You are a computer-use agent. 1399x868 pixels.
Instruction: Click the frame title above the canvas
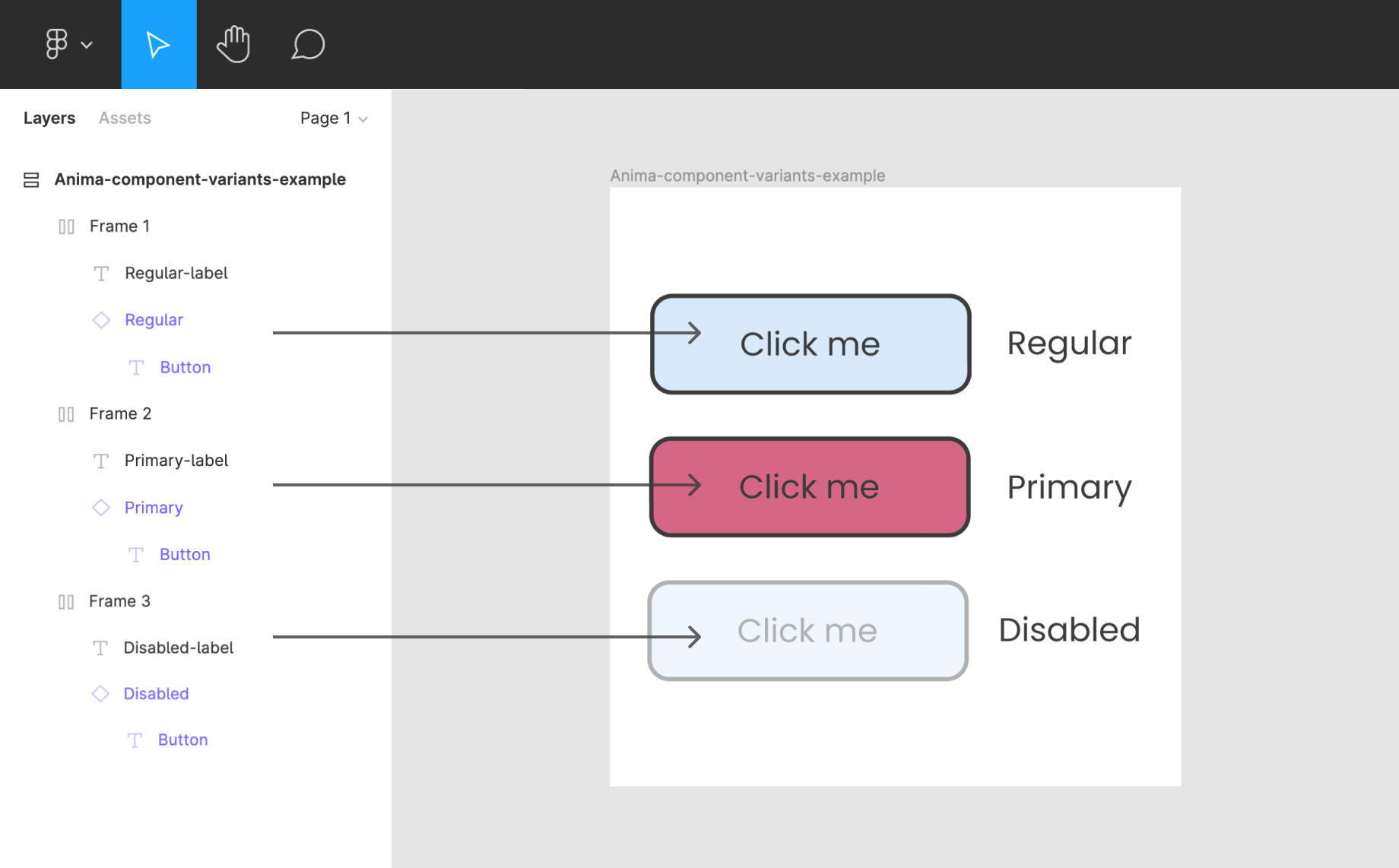coord(747,176)
